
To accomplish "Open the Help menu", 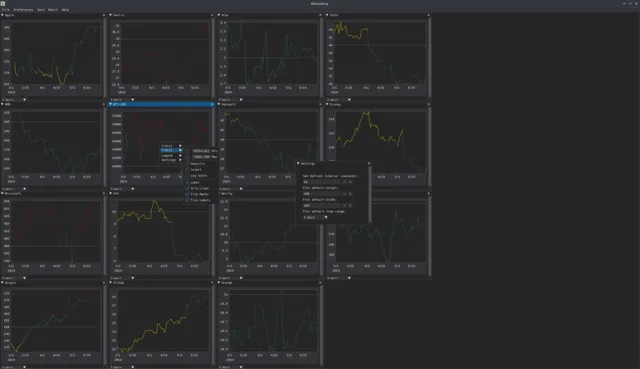I will 65,9.
